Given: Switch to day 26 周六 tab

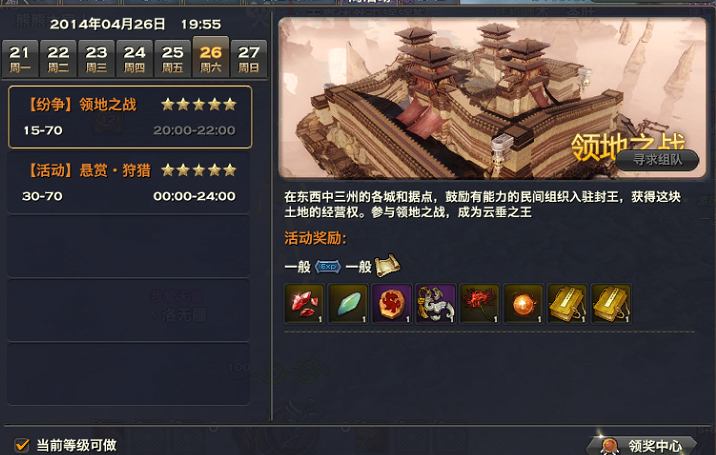Looking at the screenshot, I should 211,58.
